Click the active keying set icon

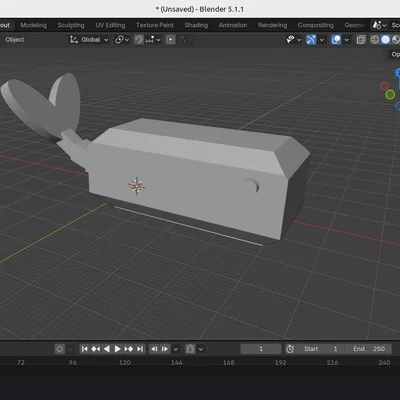(x=190, y=349)
